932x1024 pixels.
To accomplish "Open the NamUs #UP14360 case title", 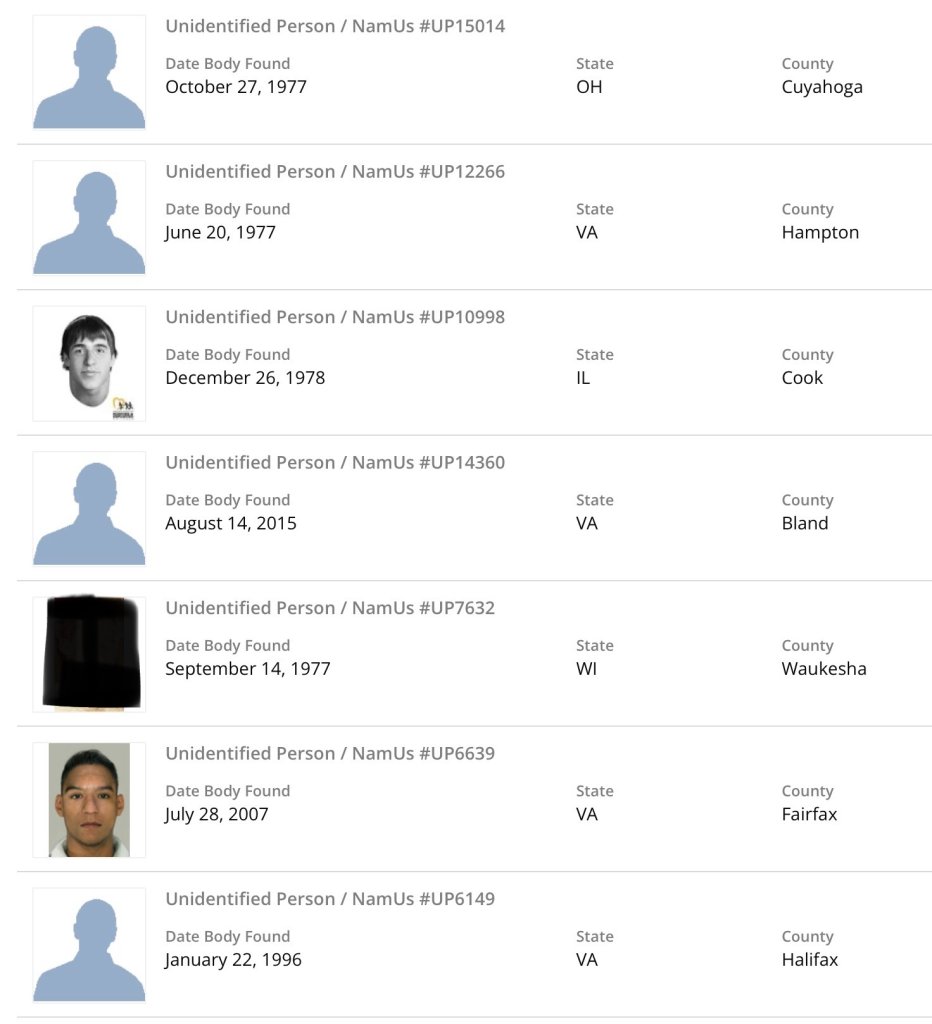I will point(335,463).
